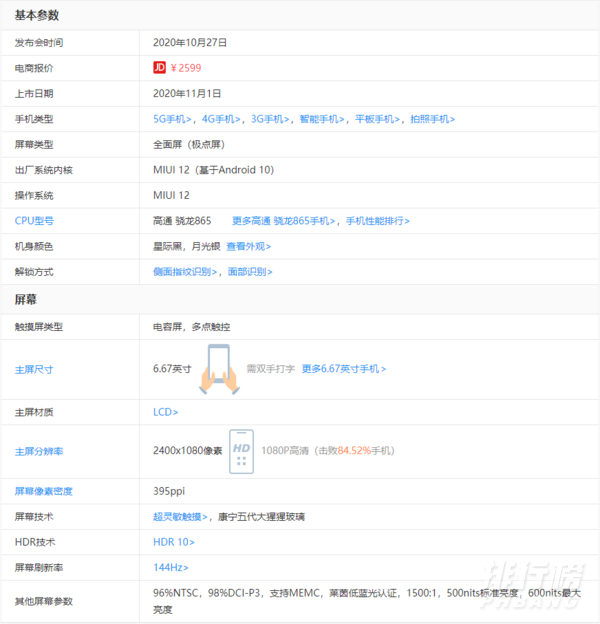Click the 手机类型 row label

34,119
